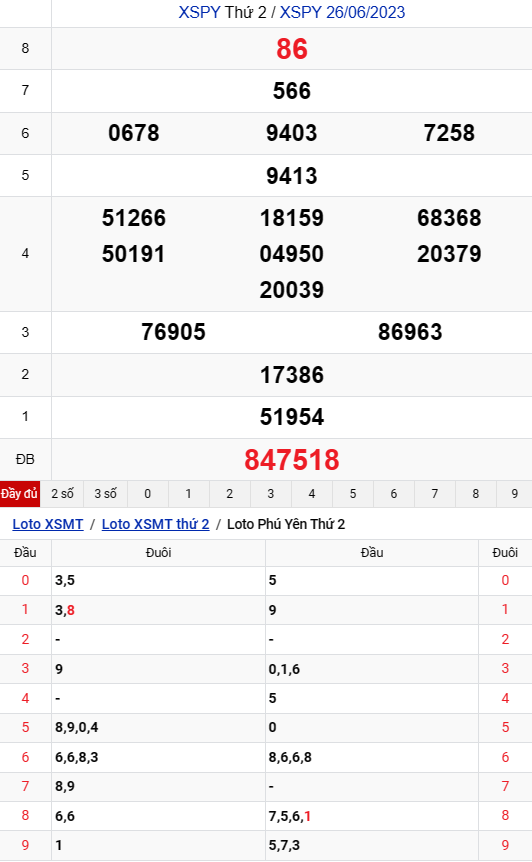Click prize 4 number 18159
532x862 pixels.
[x=292, y=218]
